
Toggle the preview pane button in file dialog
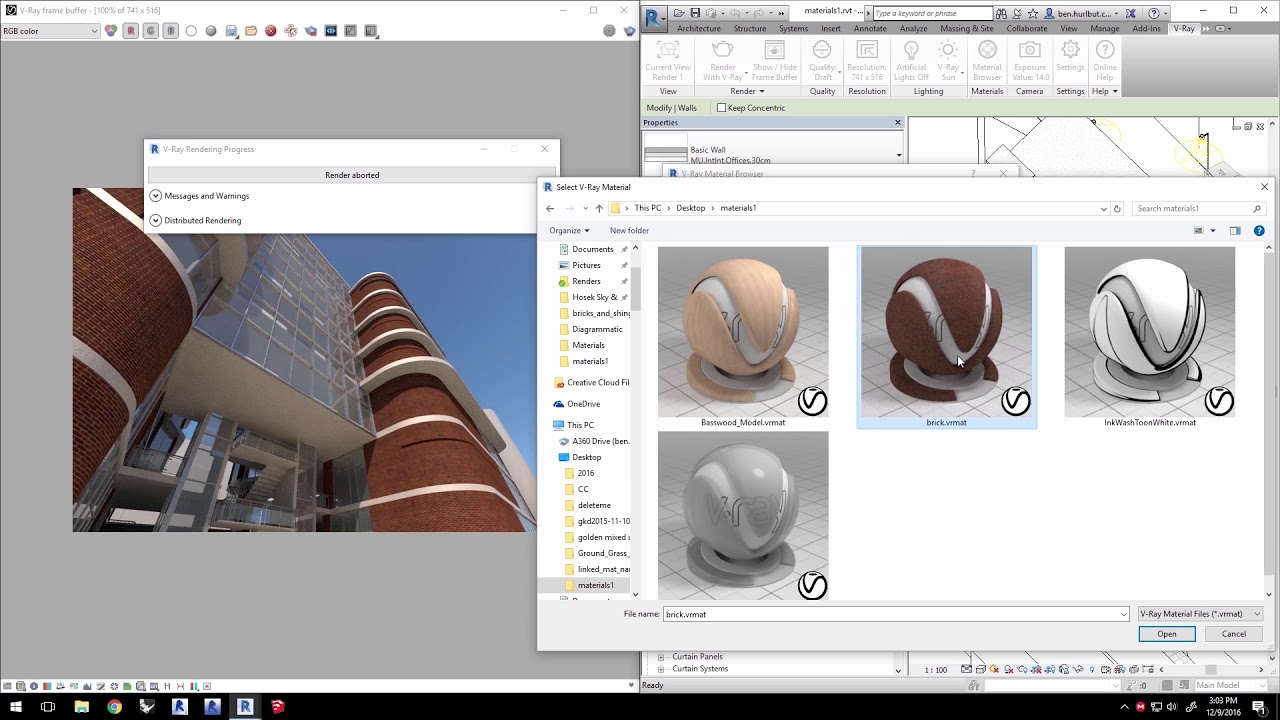pos(1235,230)
